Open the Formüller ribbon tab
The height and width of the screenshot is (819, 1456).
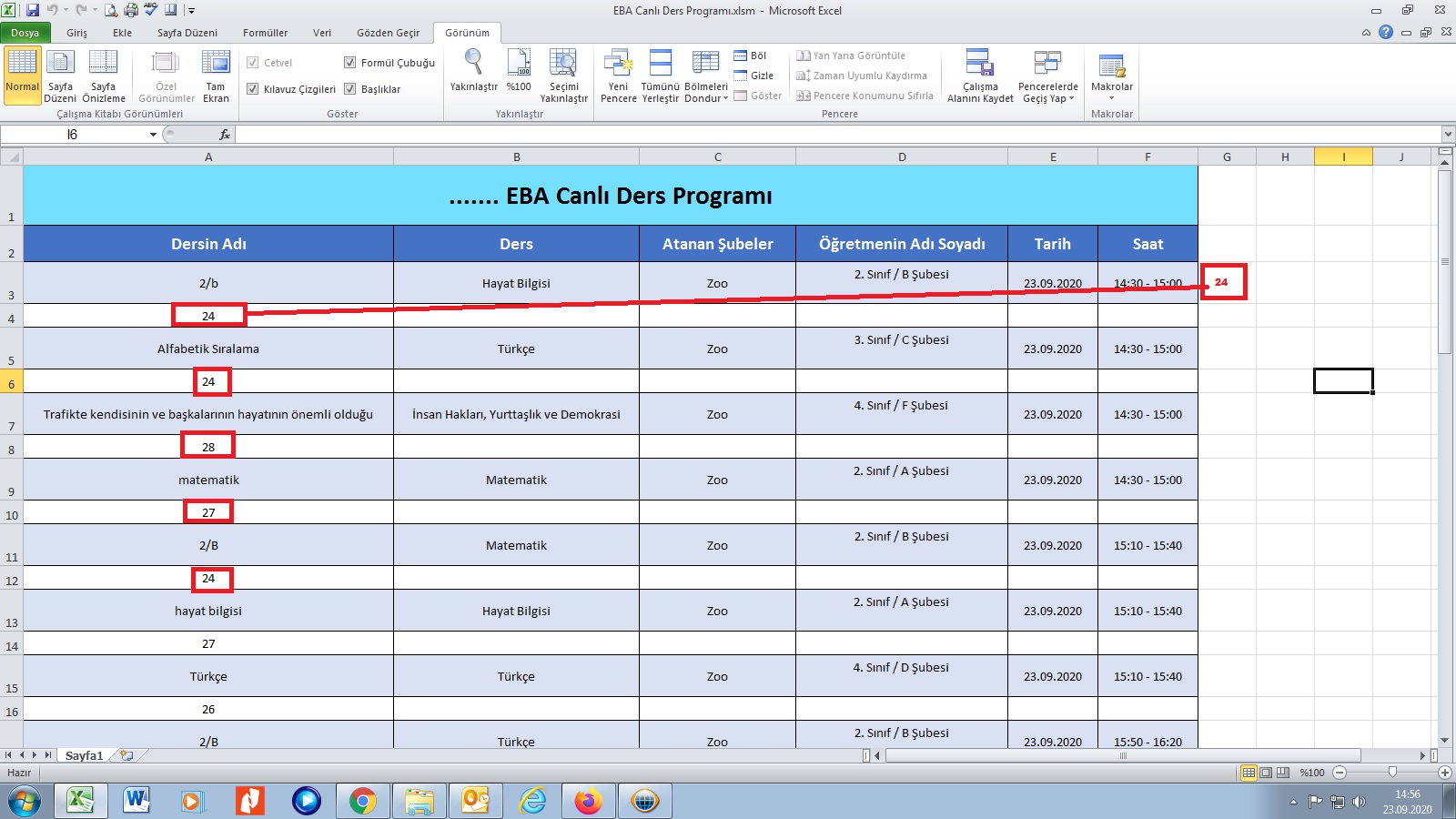pos(265,33)
